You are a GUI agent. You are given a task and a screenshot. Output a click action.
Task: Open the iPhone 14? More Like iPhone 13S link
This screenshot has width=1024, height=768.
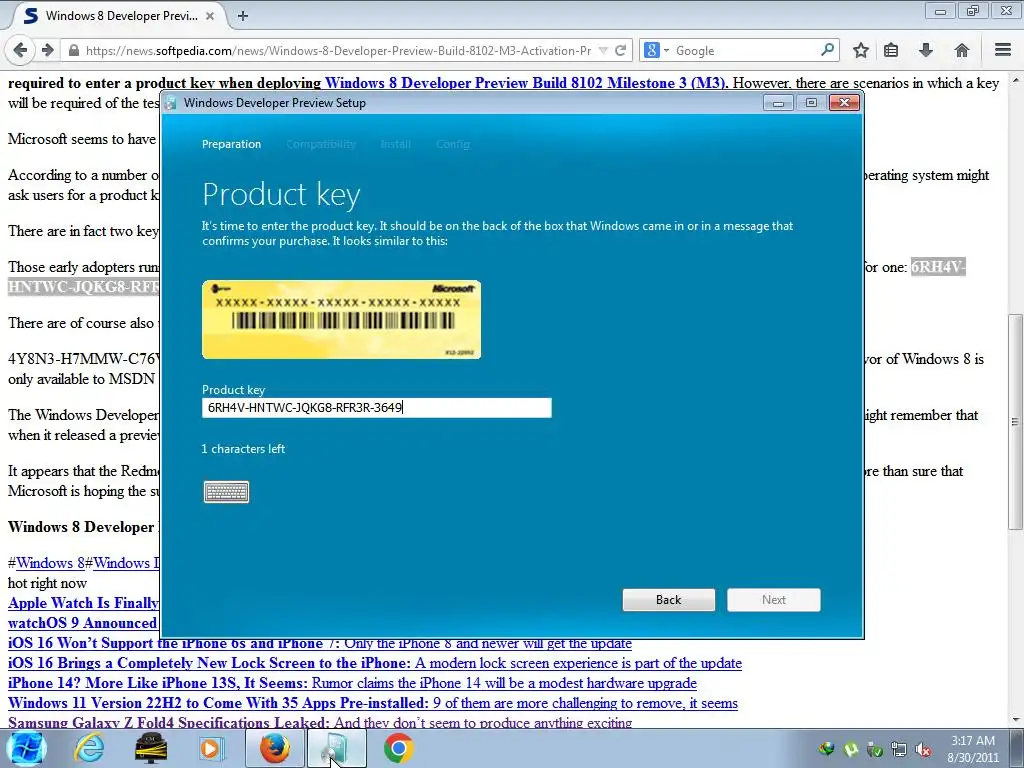352,683
